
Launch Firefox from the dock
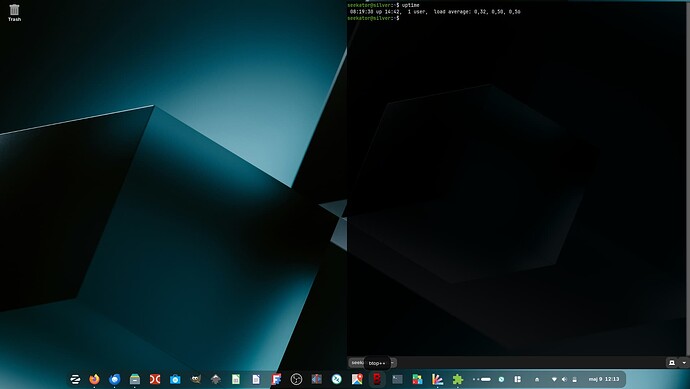[94, 379]
